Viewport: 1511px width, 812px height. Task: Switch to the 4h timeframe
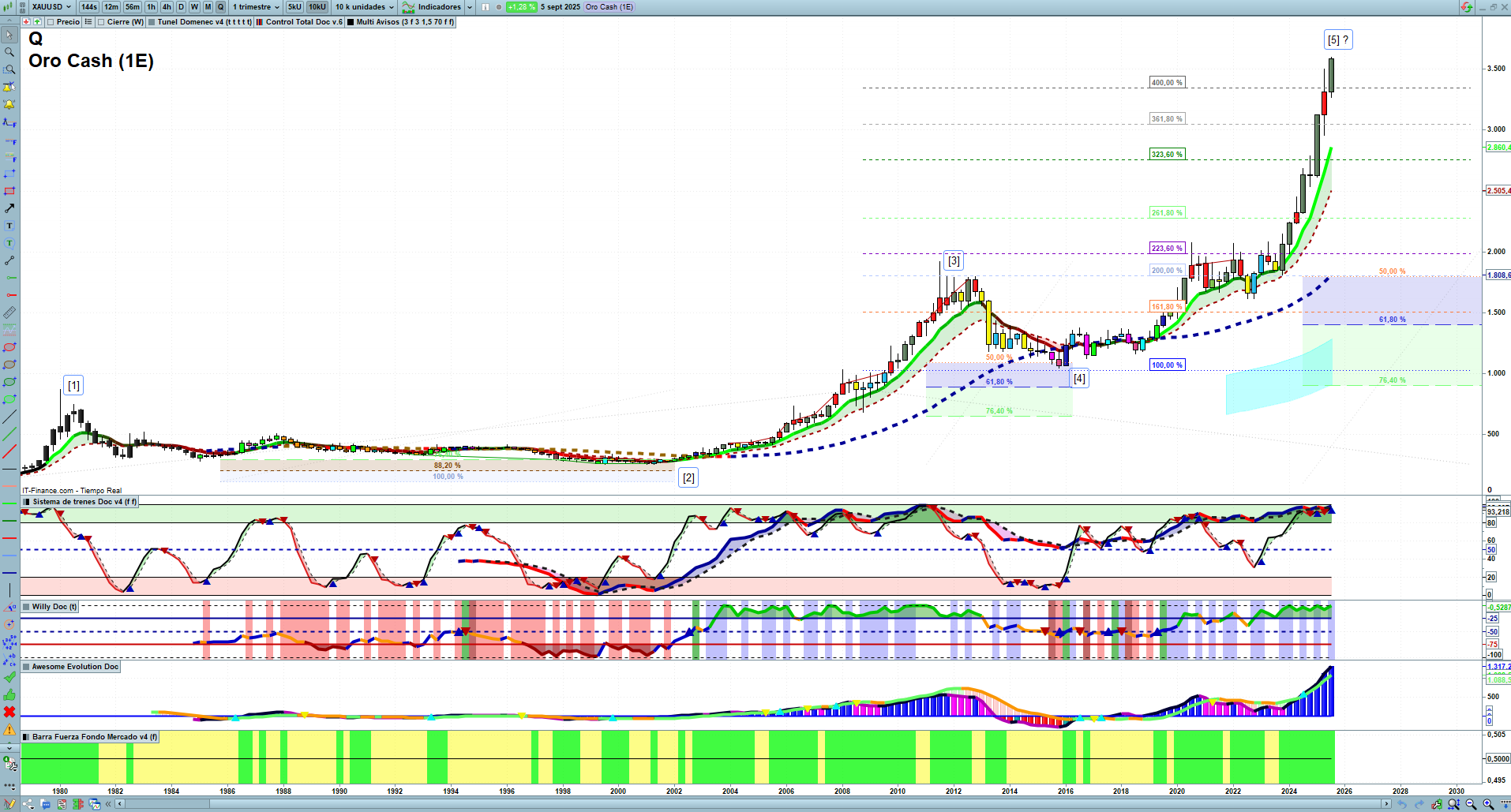(167, 7)
